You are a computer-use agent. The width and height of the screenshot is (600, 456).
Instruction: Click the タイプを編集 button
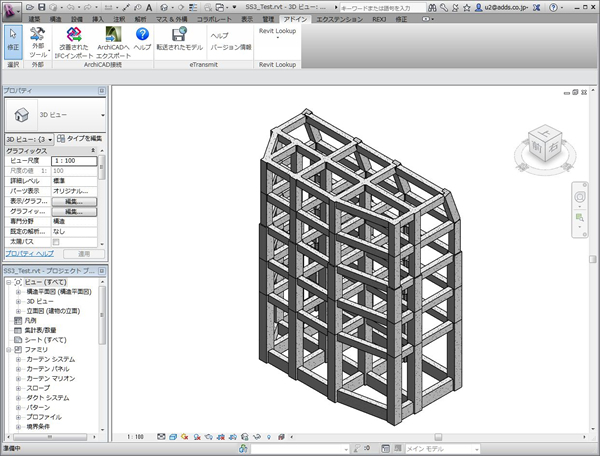(x=80, y=138)
